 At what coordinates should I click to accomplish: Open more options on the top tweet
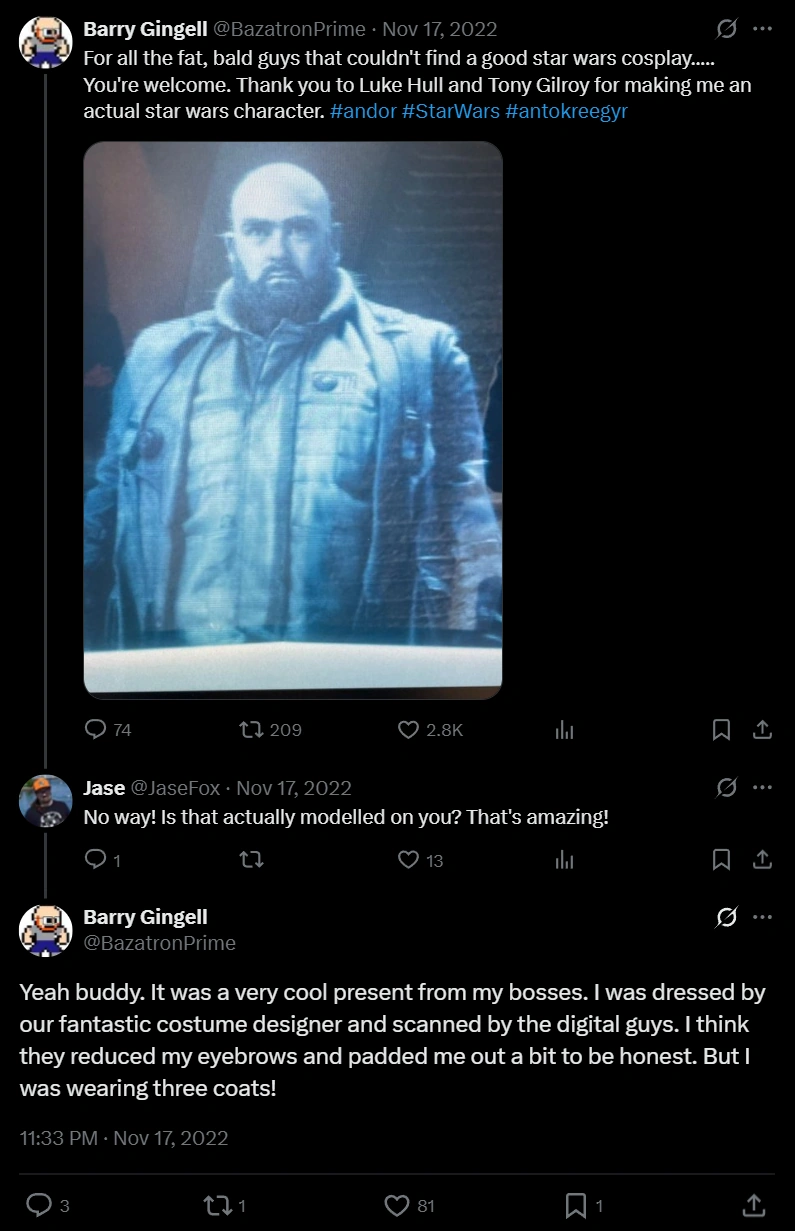762,29
